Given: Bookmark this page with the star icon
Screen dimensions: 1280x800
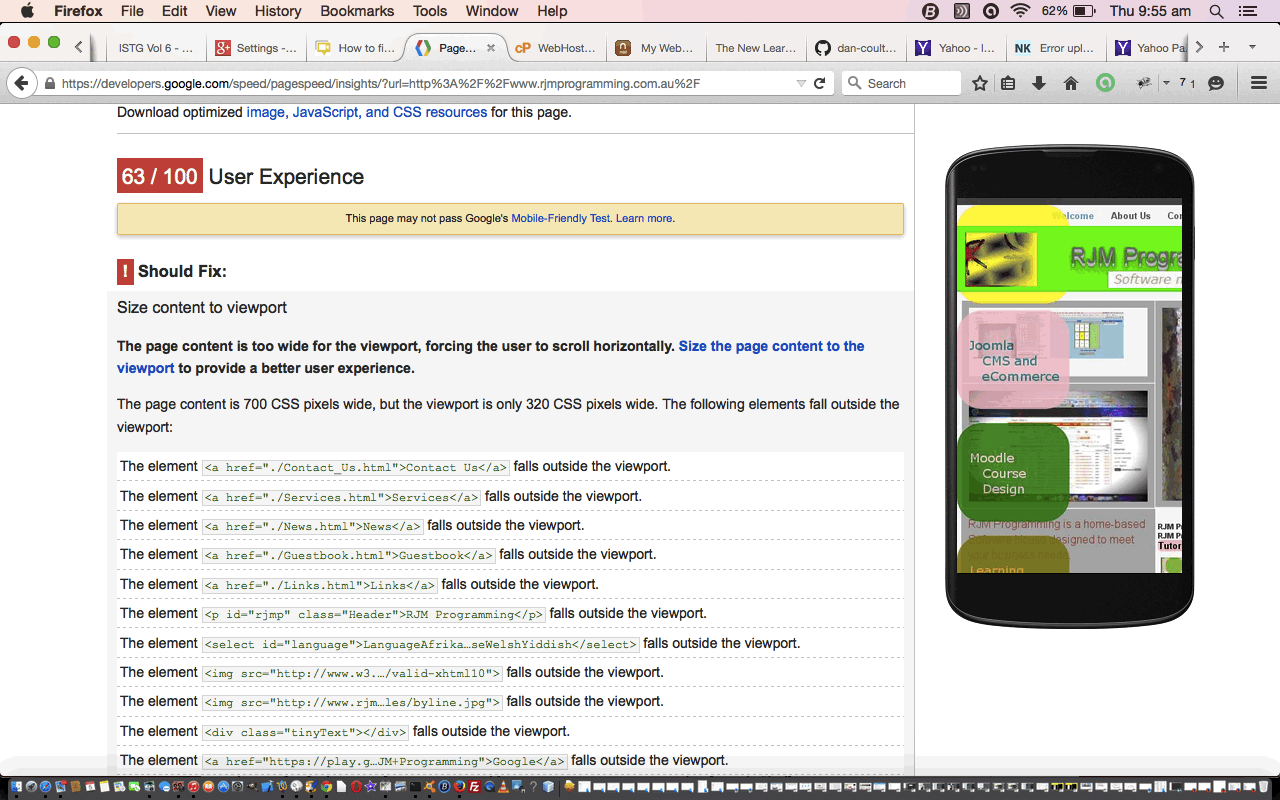Looking at the screenshot, I should coord(980,84).
